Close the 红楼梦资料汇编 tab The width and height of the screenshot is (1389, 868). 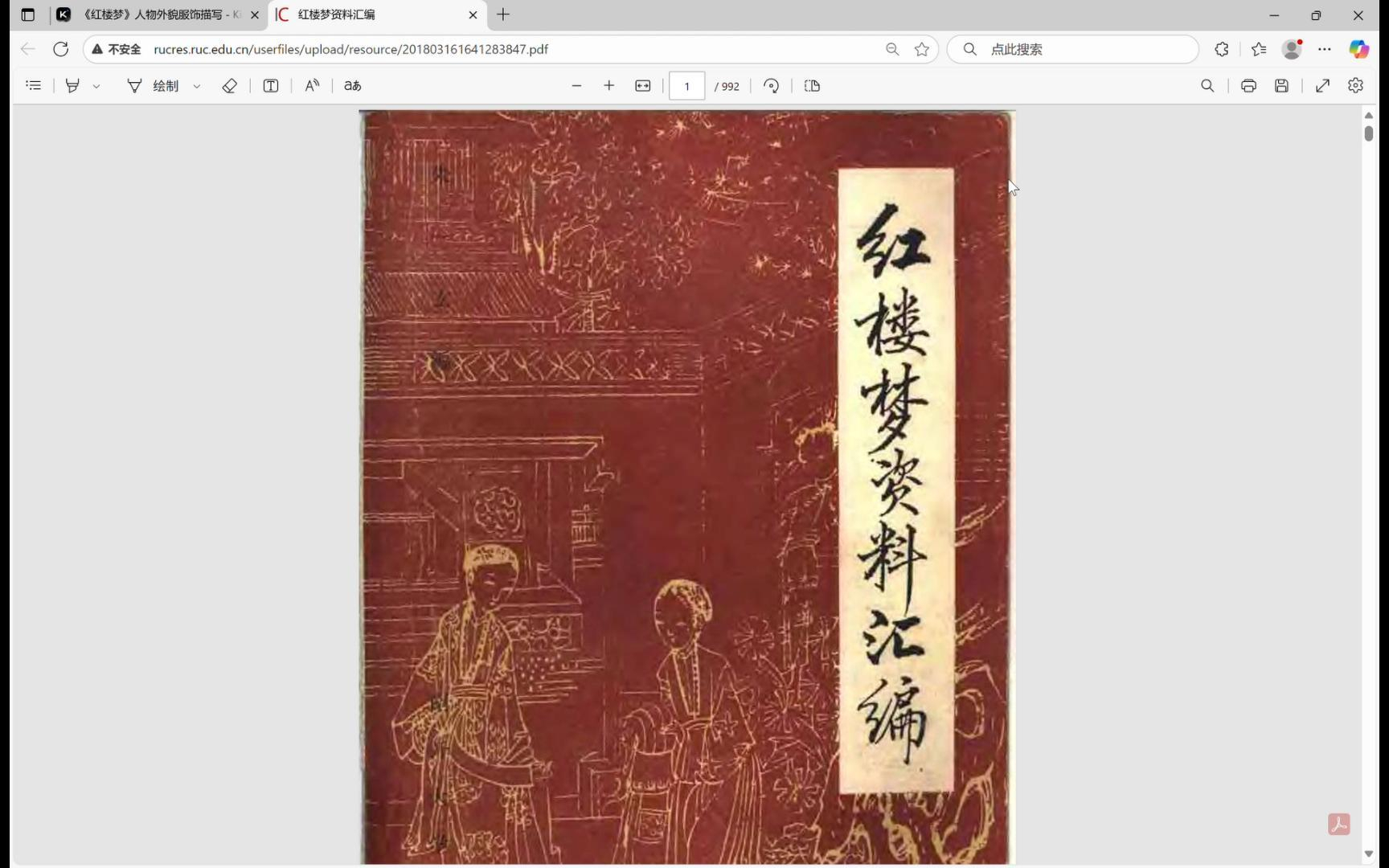473,14
